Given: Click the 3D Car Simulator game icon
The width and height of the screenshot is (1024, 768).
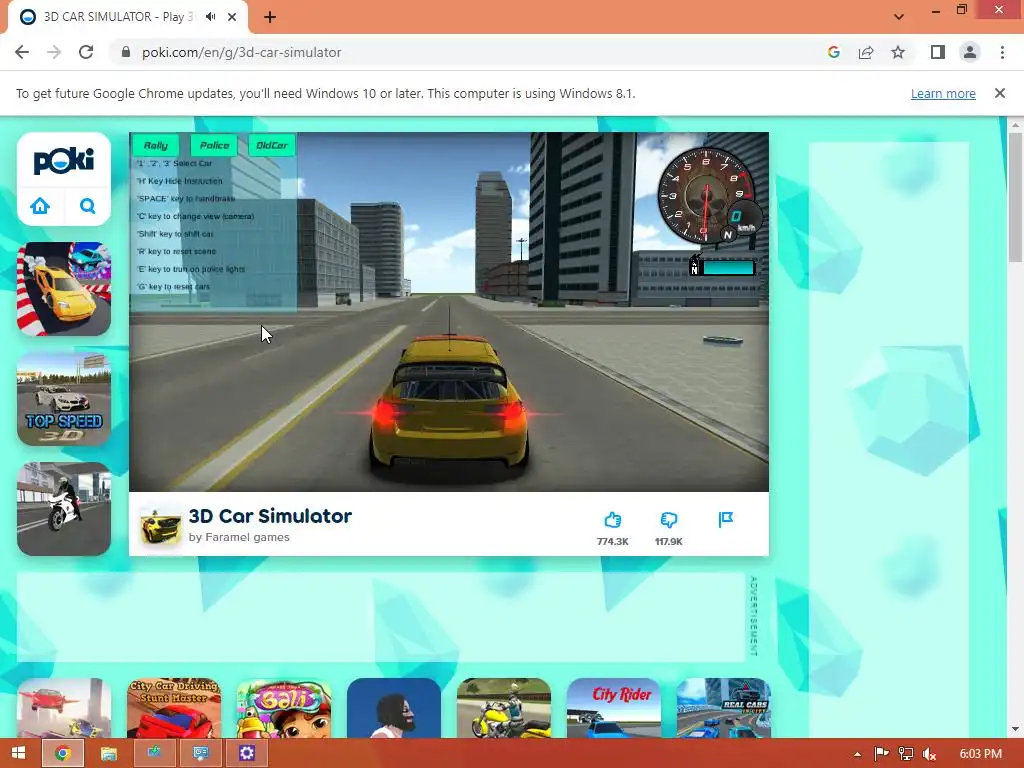Looking at the screenshot, I should point(161,526).
